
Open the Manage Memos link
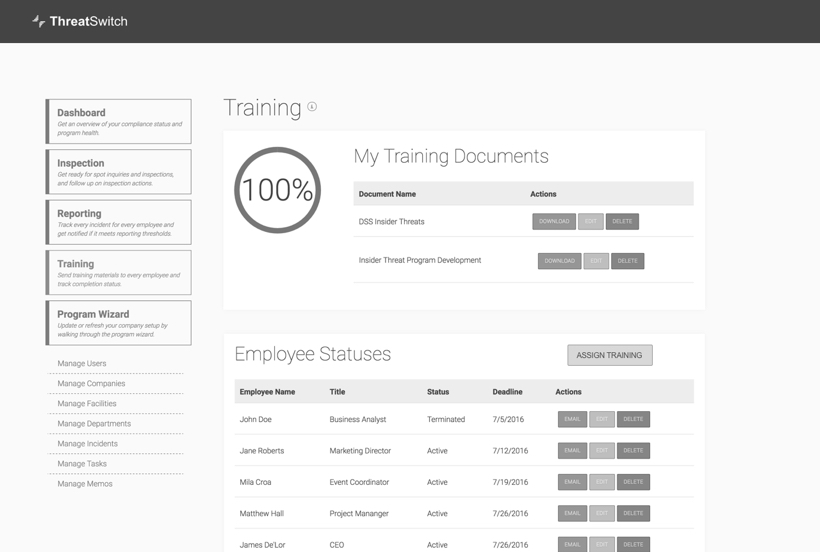tap(85, 484)
